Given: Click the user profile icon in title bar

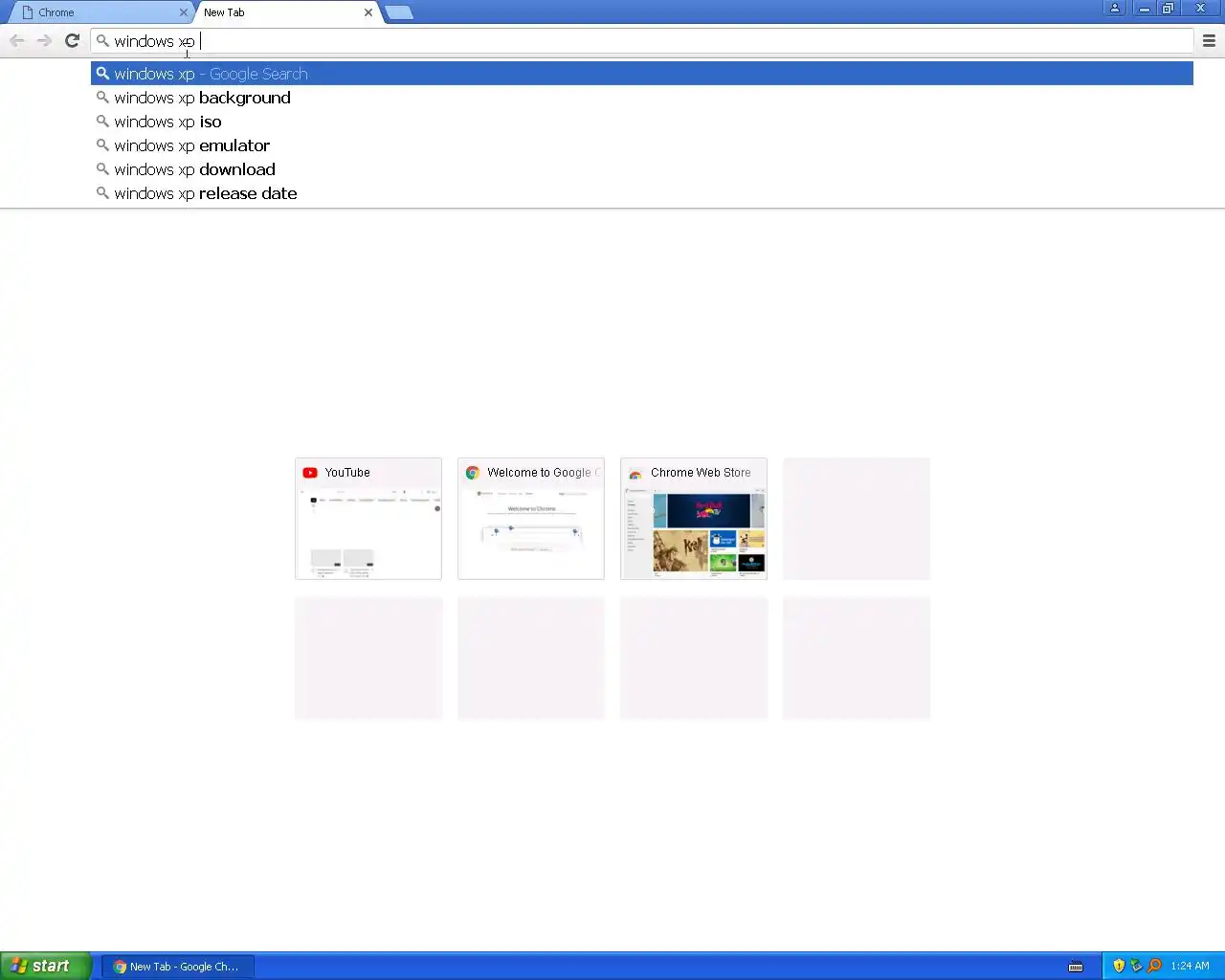Looking at the screenshot, I should pyautogui.click(x=1115, y=8).
